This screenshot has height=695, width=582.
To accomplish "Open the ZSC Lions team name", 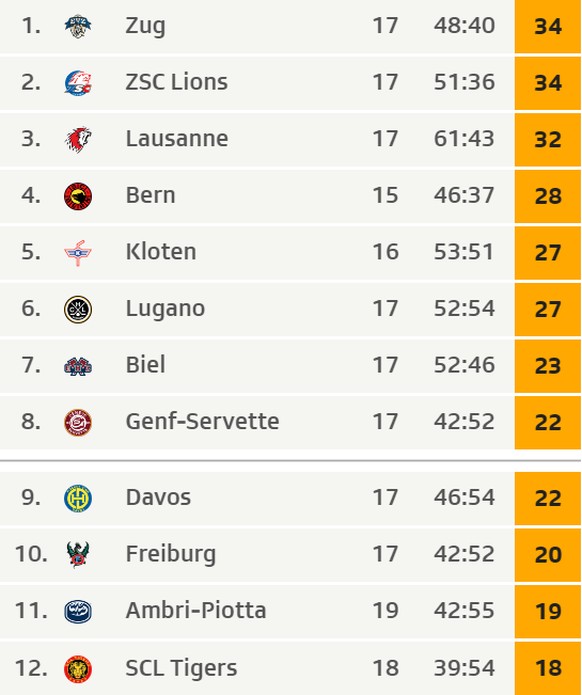I will click(x=176, y=82).
